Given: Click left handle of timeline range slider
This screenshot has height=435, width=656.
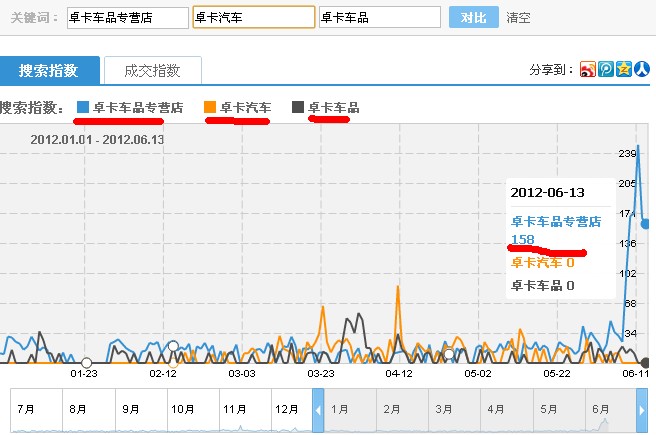Looking at the screenshot, I should (x=318, y=411).
